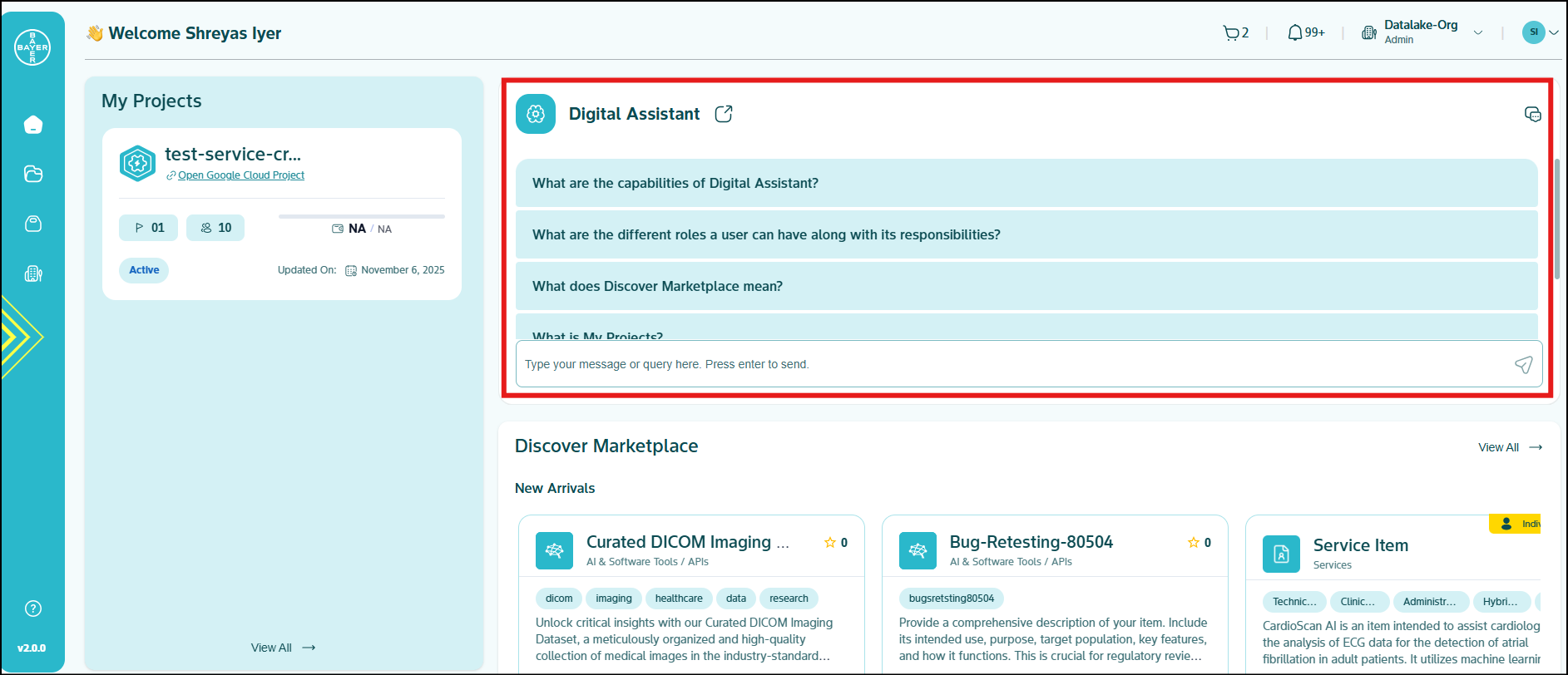
Task: Click the Digital Assistant panel scrollbar
Action: click(x=1556, y=218)
